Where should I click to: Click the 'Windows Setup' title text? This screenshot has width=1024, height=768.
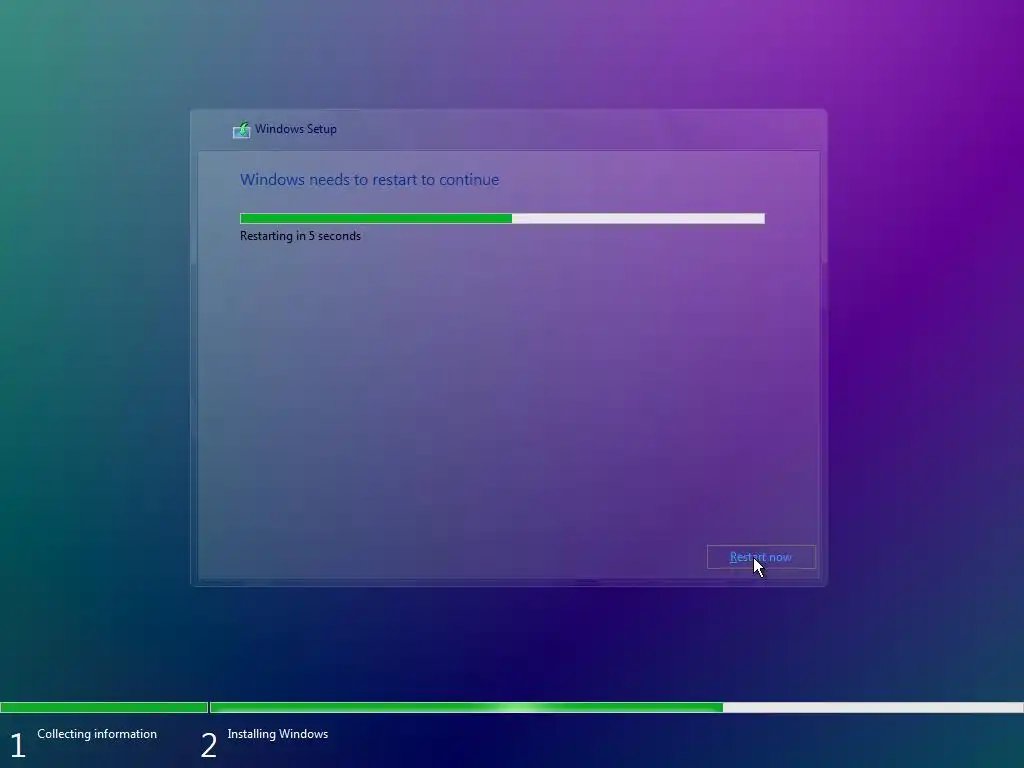[x=296, y=129]
